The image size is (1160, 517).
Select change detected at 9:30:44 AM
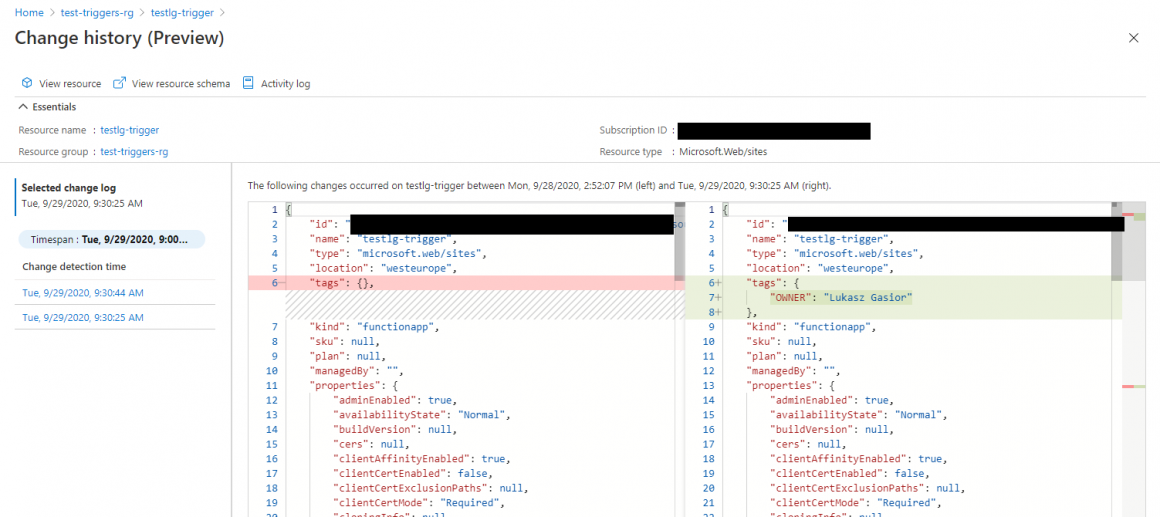pyautogui.click(x=83, y=293)
